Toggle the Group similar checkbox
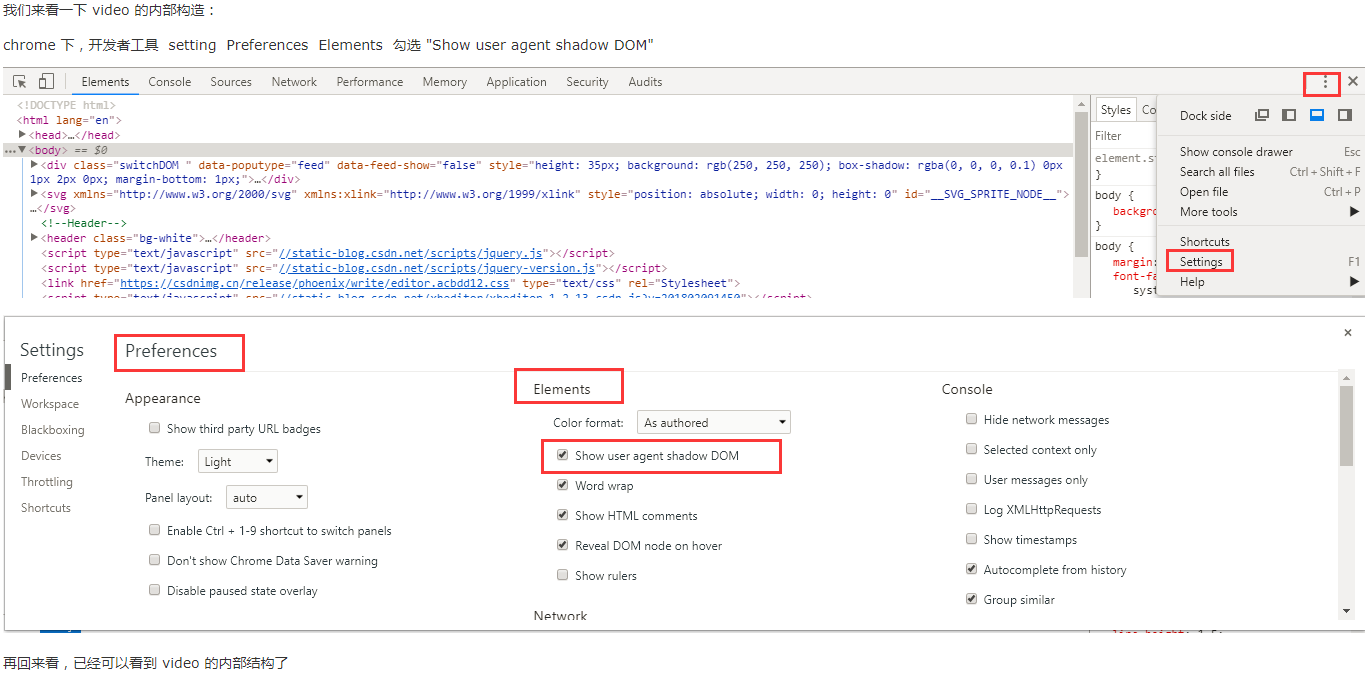1365x673 pixels. pyautogui.click(x=971, y=599)
